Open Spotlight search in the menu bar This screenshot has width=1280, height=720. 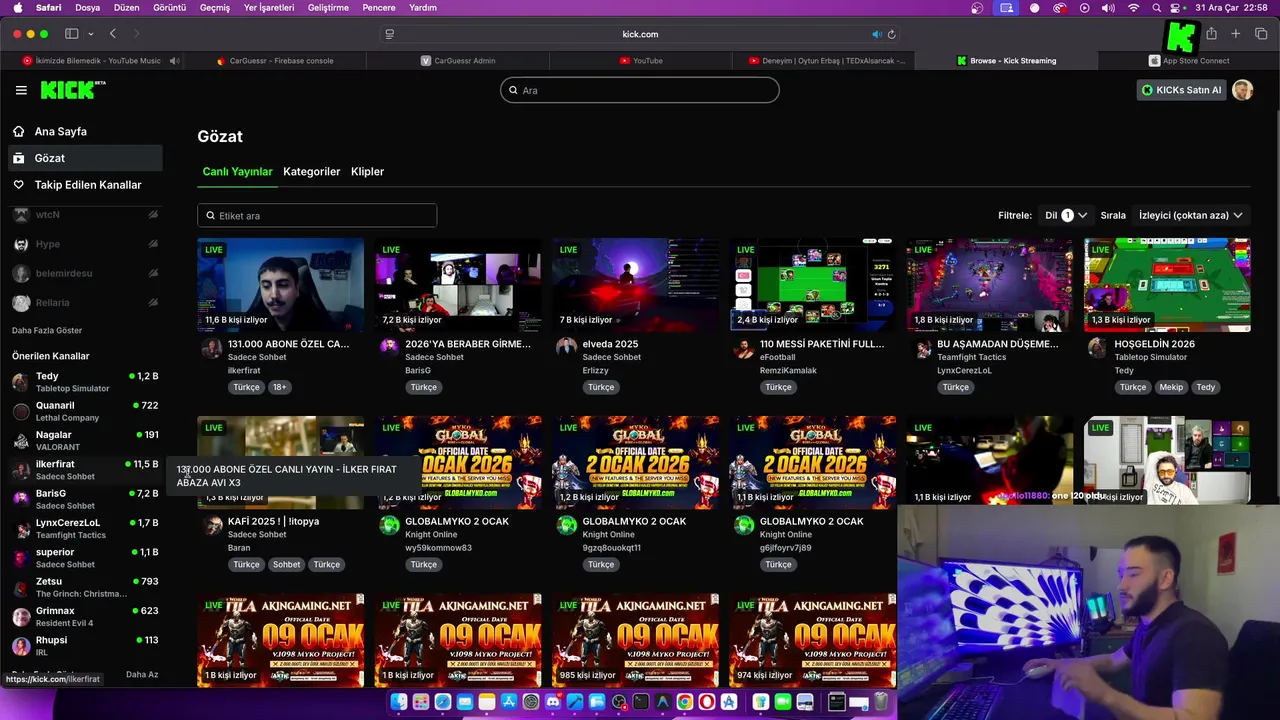click(1157, 8)
